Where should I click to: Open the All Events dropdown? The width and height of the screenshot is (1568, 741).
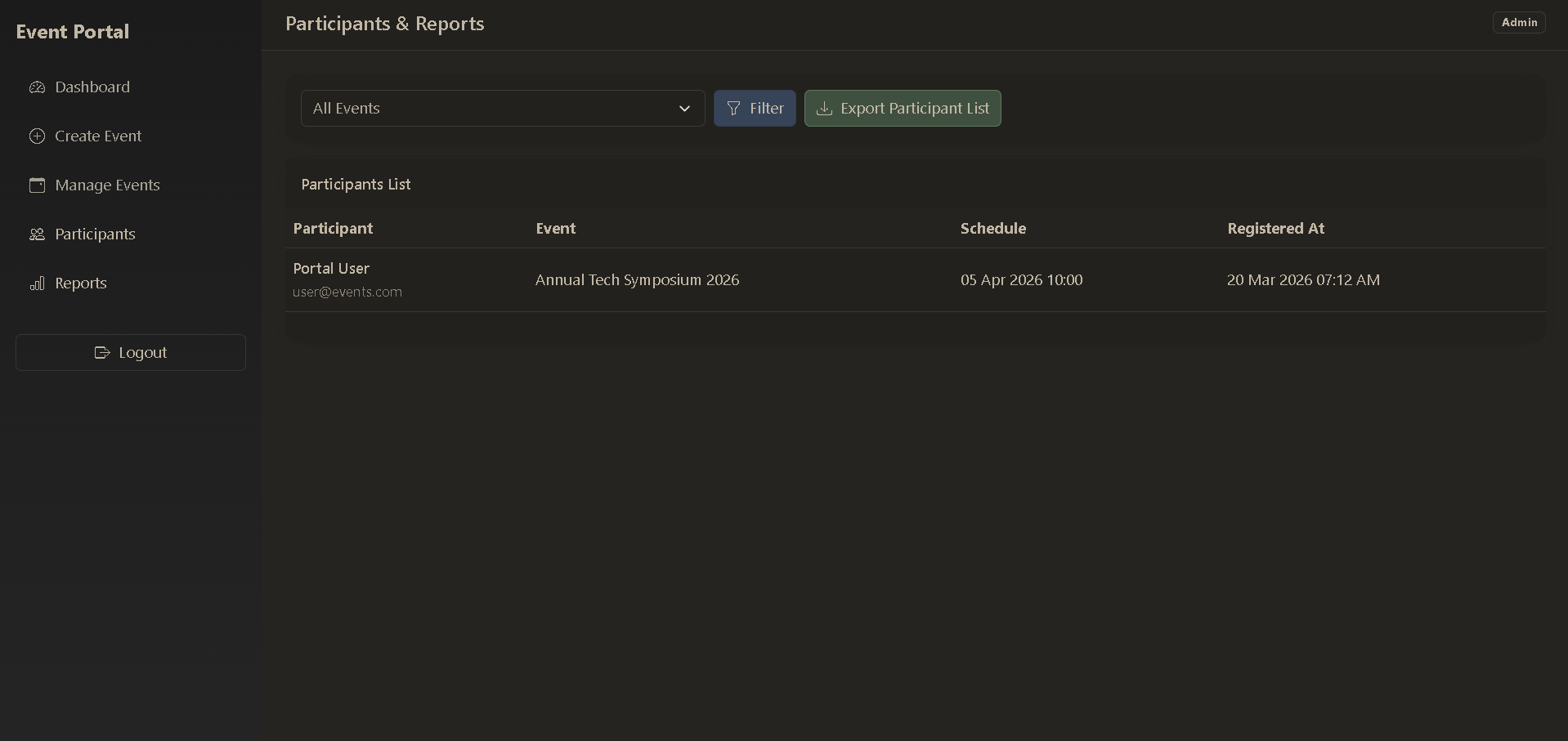(503, 109)
